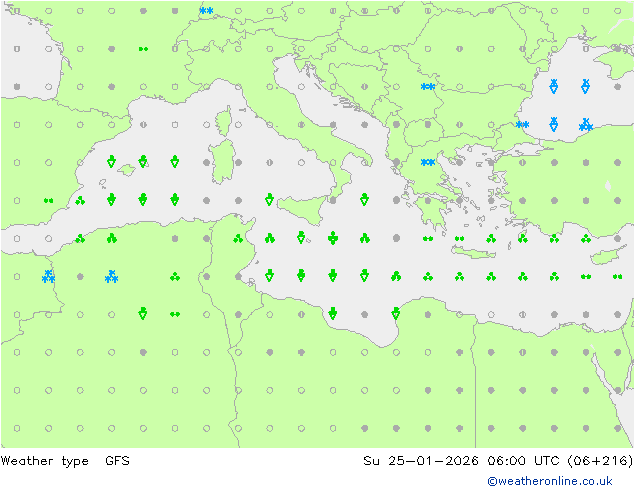This screenshot has height=490, width=634.
Task: Select the Weather type caption text
Action: (48, 461)
